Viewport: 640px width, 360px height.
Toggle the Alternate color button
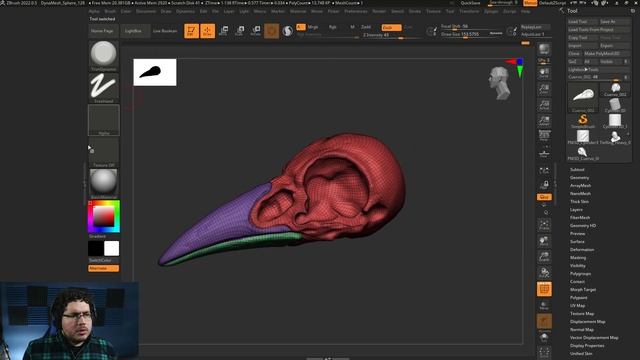tap(104, 268)
